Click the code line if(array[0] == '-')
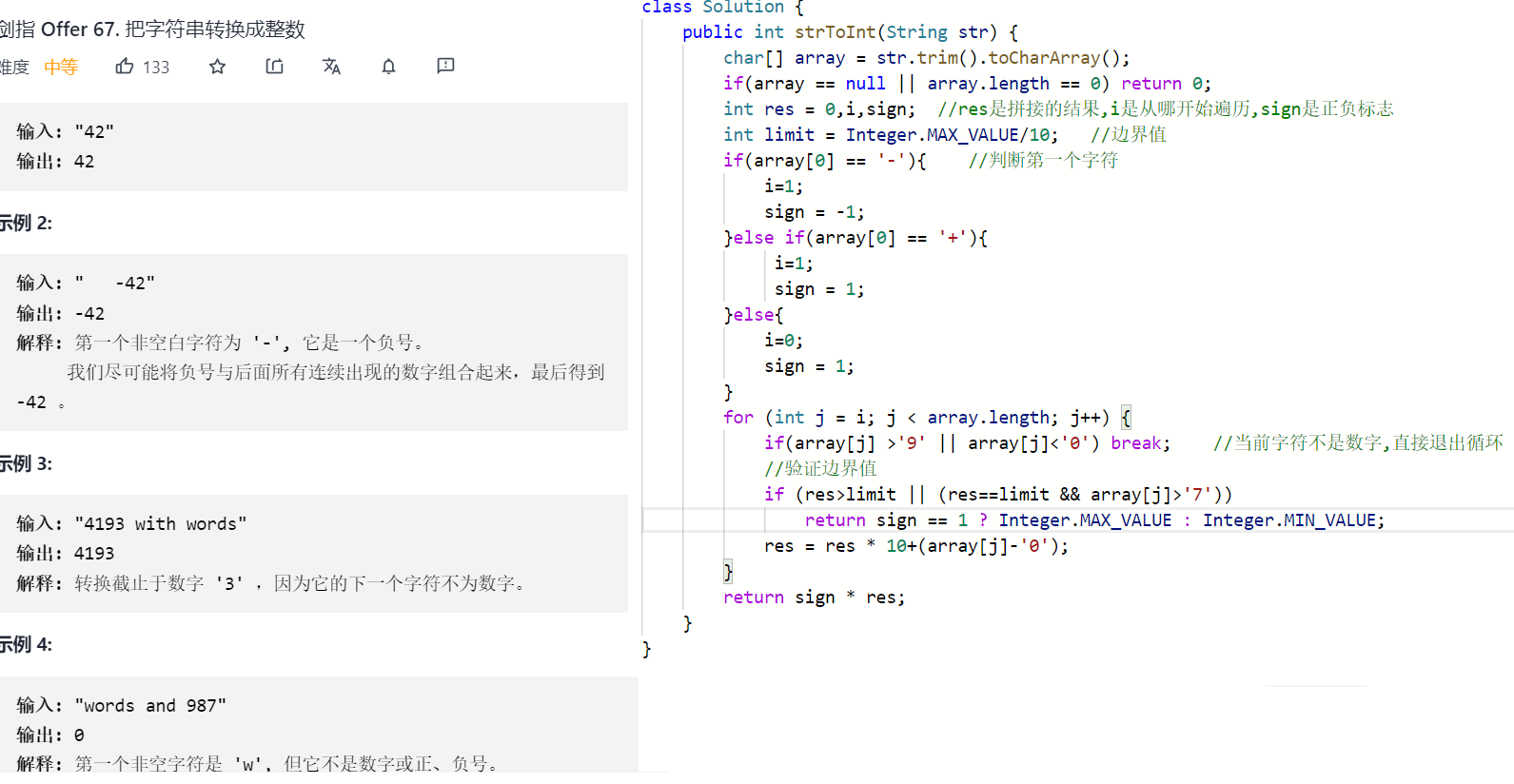1514x784 pixels. (824, 161)
